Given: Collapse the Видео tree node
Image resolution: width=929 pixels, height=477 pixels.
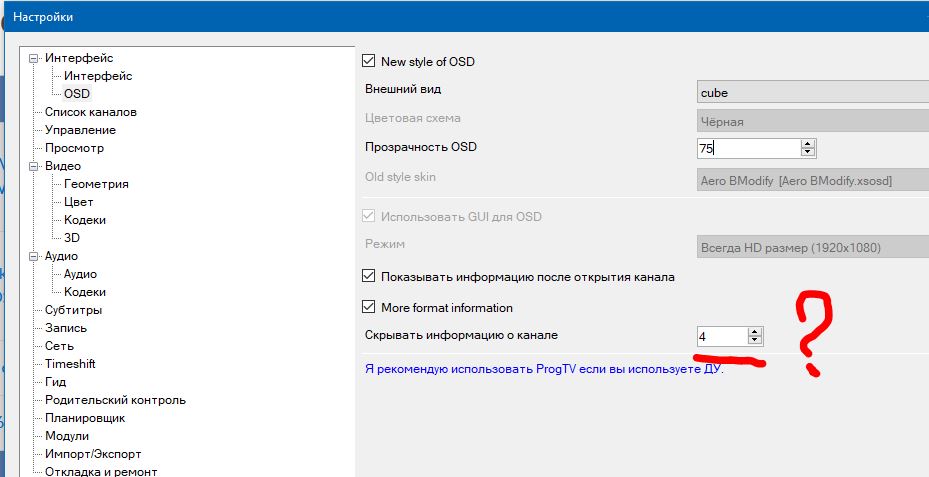Looking at the screenshot, I should click(33, 166).
